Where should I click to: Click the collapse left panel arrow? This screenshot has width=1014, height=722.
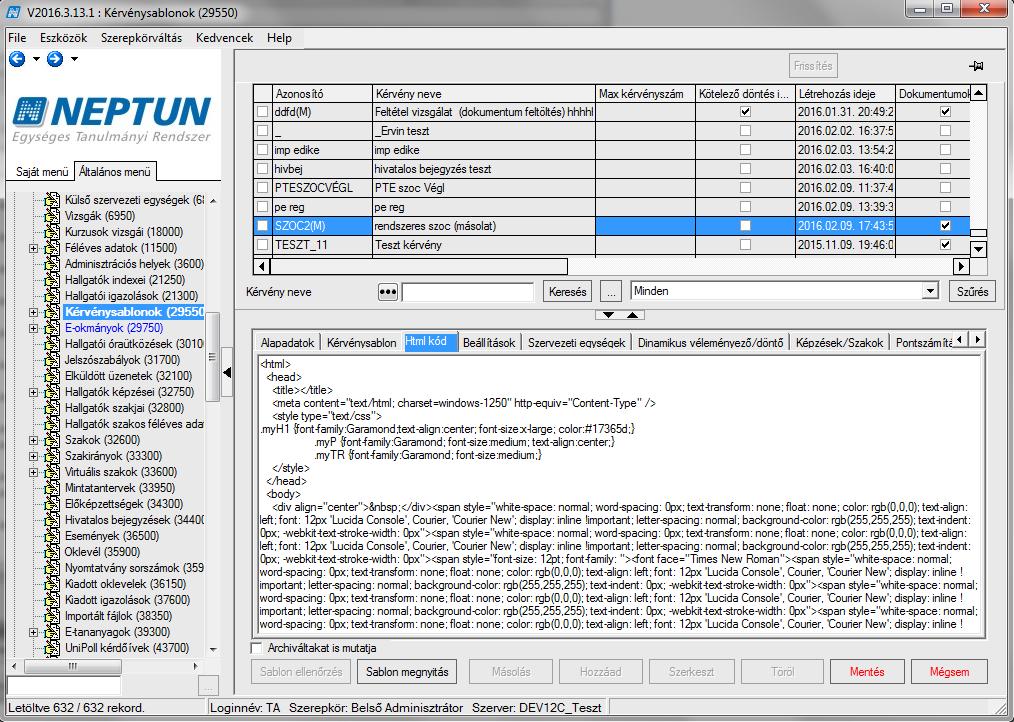click(227, 372)
